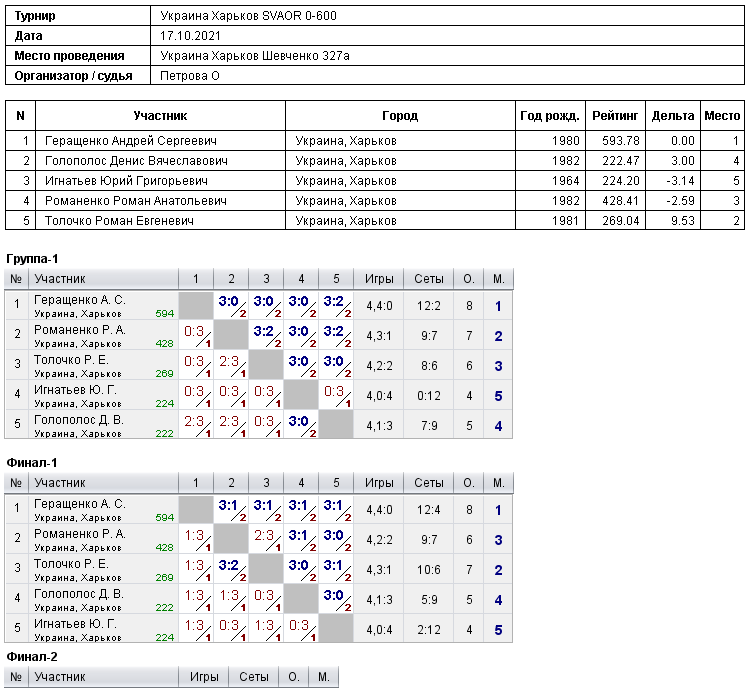Screen dimensions: 750x692
Task: Click the 'Финал-2' section heading
Action: tap(32, 657)
